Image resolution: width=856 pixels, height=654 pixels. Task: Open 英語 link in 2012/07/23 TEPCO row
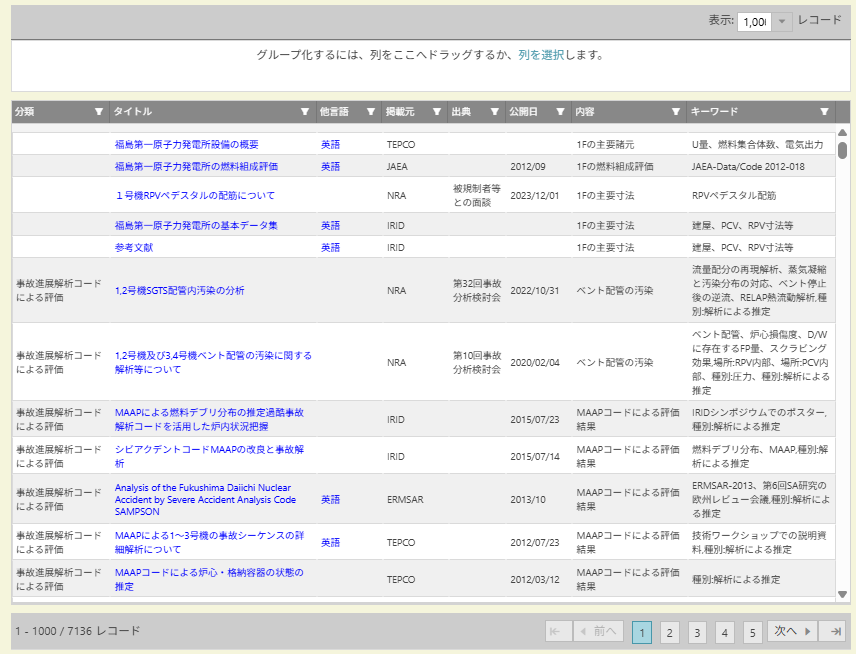(x=330, y=543)
